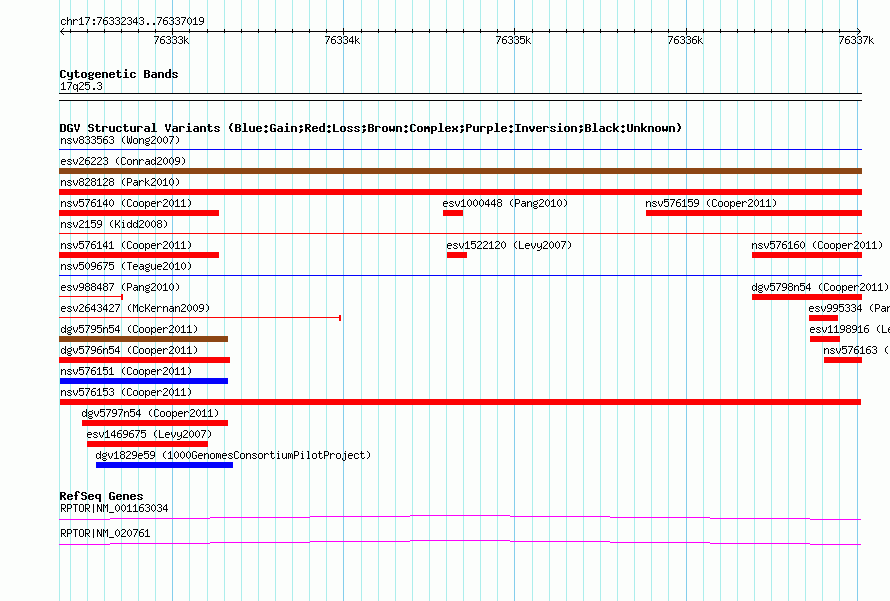Image resolution: width=890 pixels, height=601 pixels.
Task: Click the blue bar under dgv1829e59
Action: (165, 465)
